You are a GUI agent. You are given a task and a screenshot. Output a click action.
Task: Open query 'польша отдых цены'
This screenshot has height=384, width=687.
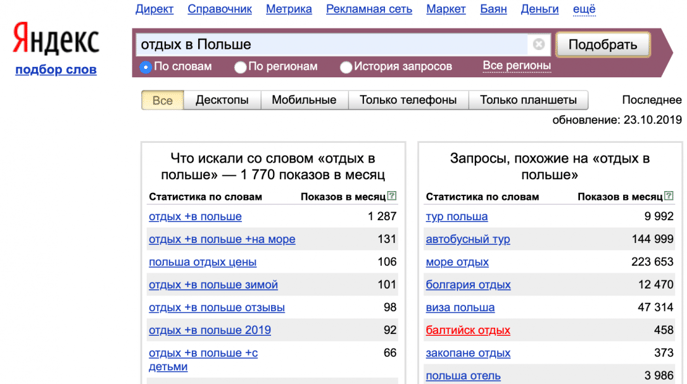202,262
